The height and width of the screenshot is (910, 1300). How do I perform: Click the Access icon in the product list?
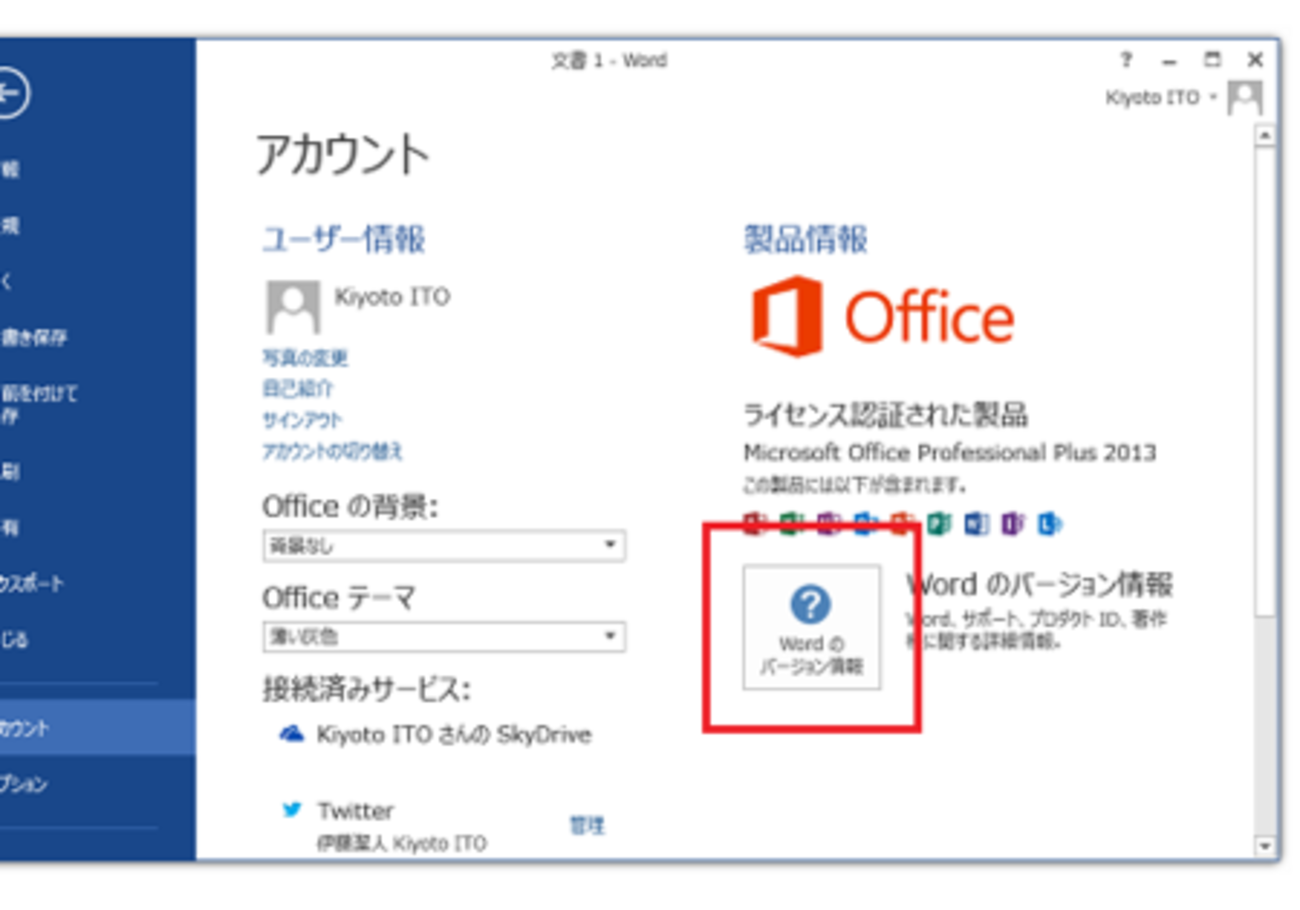[755, 523]
